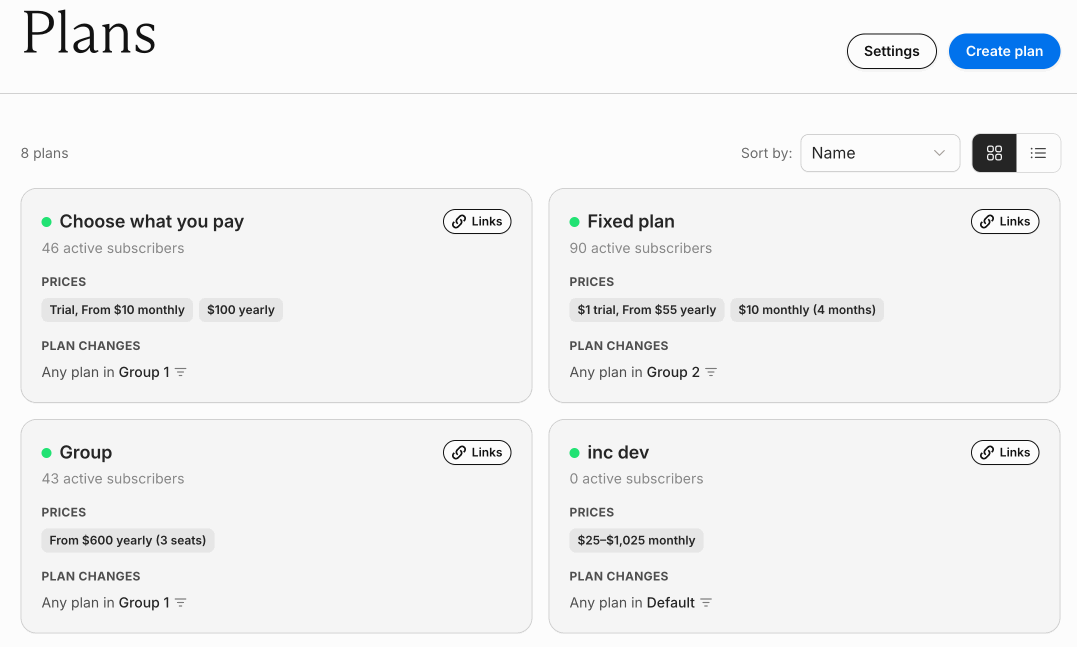1077x647 pixels.
Task: Click Any plan in Default text
Action: coord(632,603)
